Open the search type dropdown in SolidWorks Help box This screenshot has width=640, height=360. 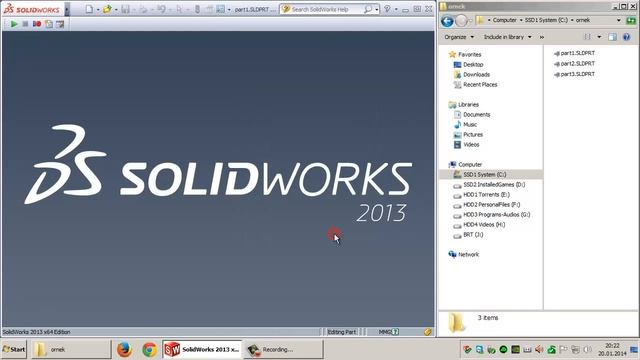pyautogui.click(x=376, y=9)
